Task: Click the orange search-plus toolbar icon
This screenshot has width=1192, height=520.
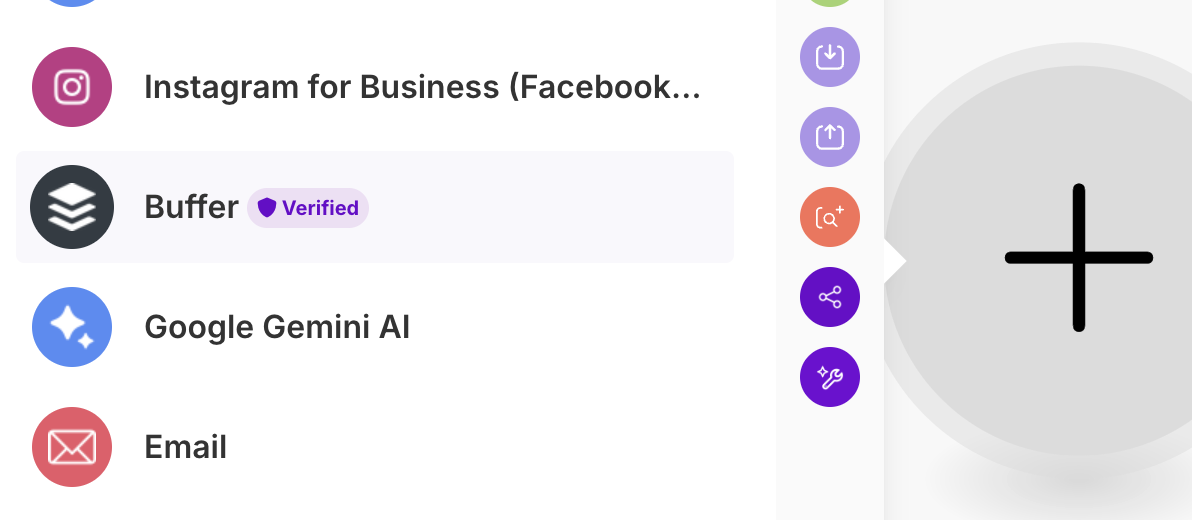Action: point(830,217)
